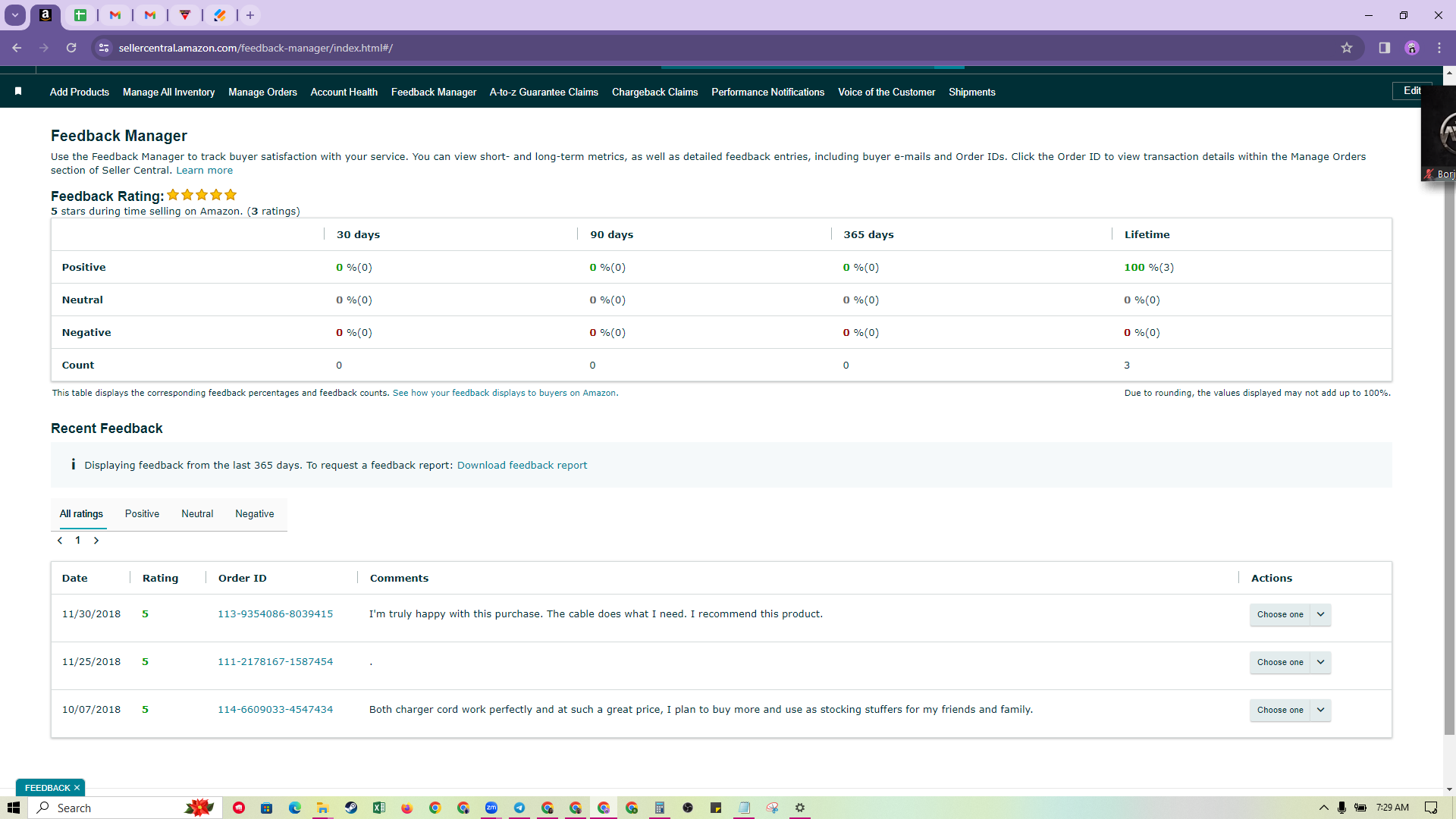The height and width of the screenshot is (819, 1456).
Task: Open Chargeback Claims
Action: pyautogui.click(x=654, y=92)
